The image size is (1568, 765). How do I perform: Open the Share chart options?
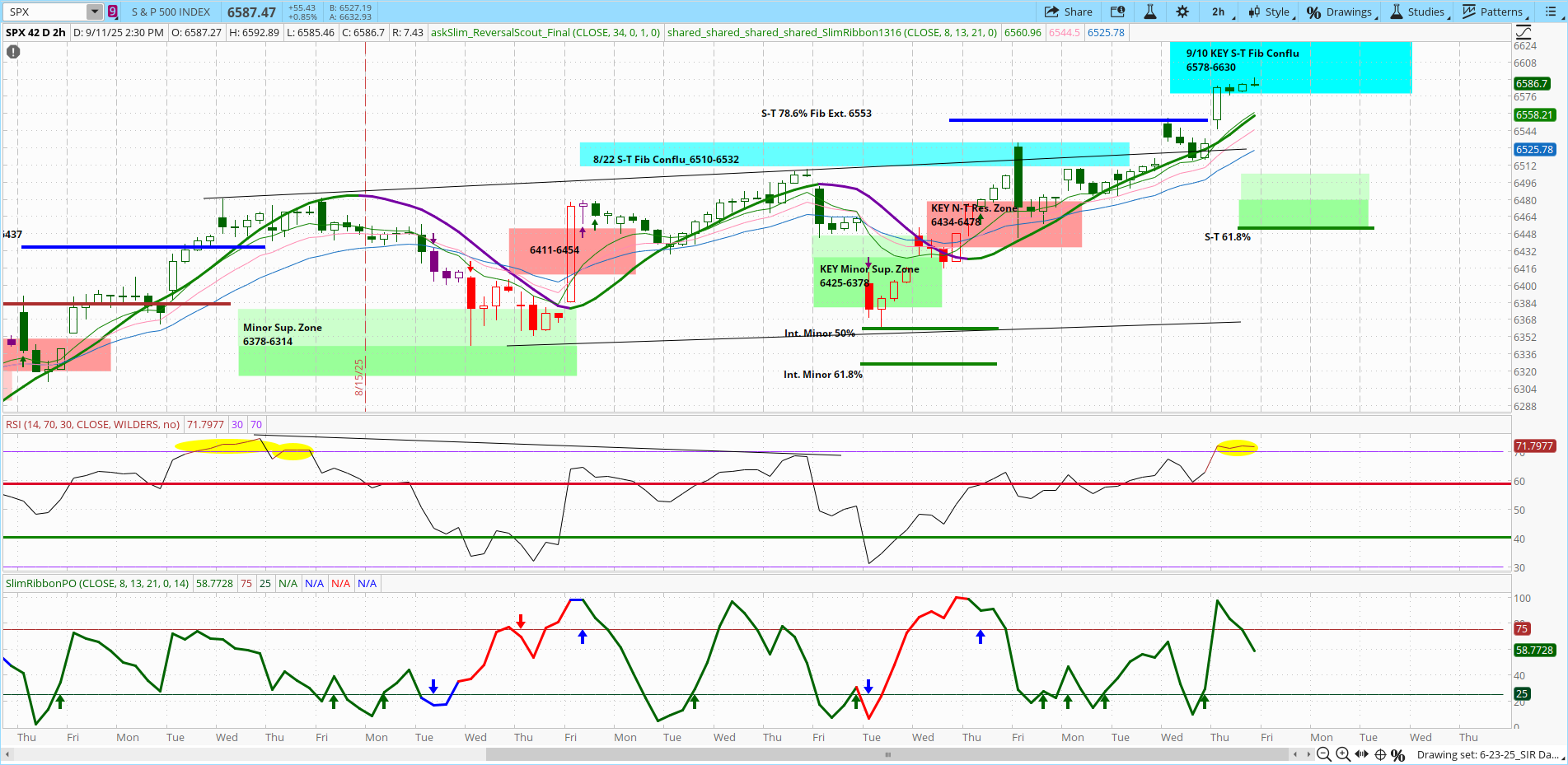pyautogui.click(x=1069, y=12)
